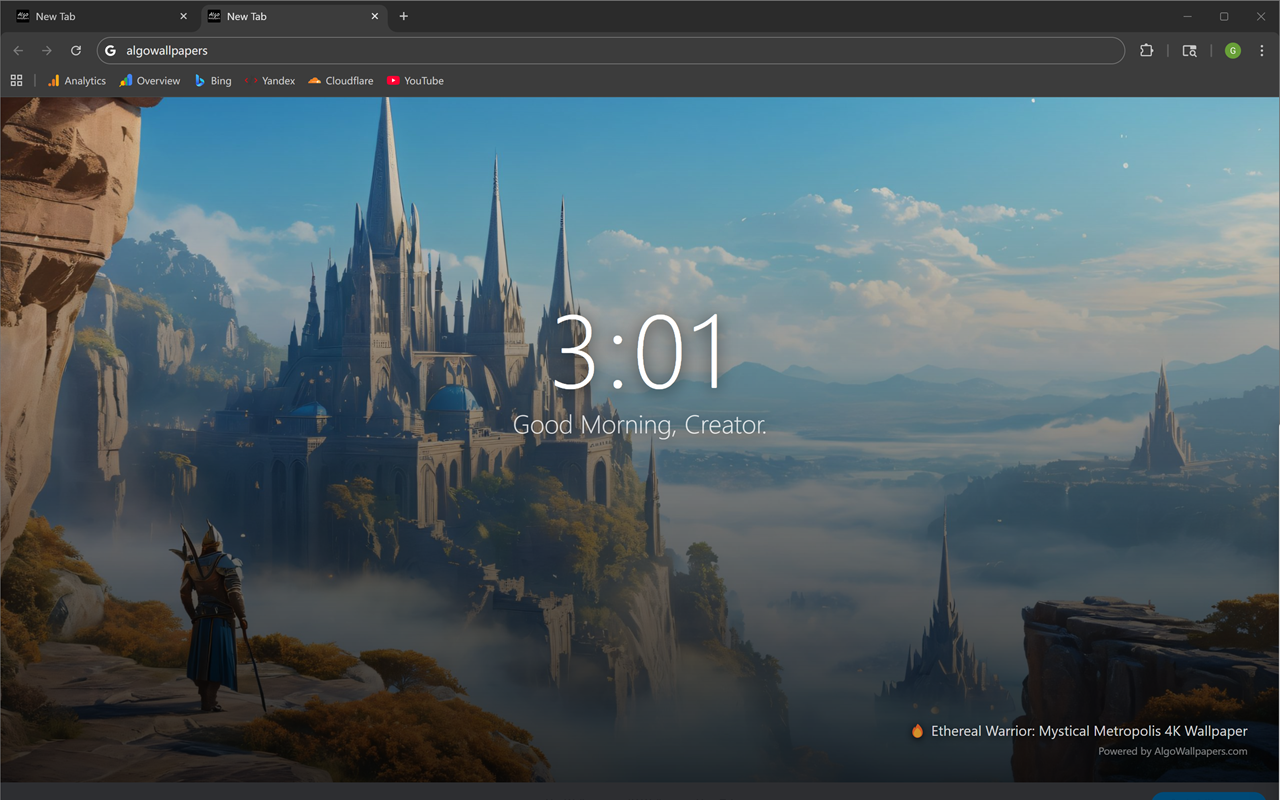This screenshot has height=800, width=1280.
Task: Open the apps grid in bookmarks bar
Action: pos(16,81)
